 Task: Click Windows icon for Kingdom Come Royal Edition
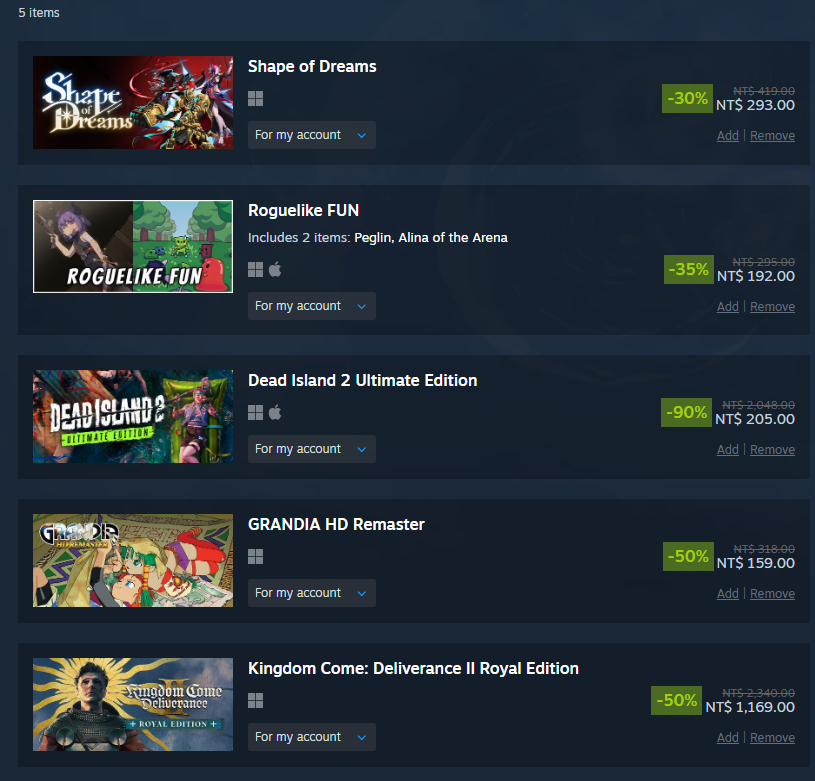click(255, 700)
